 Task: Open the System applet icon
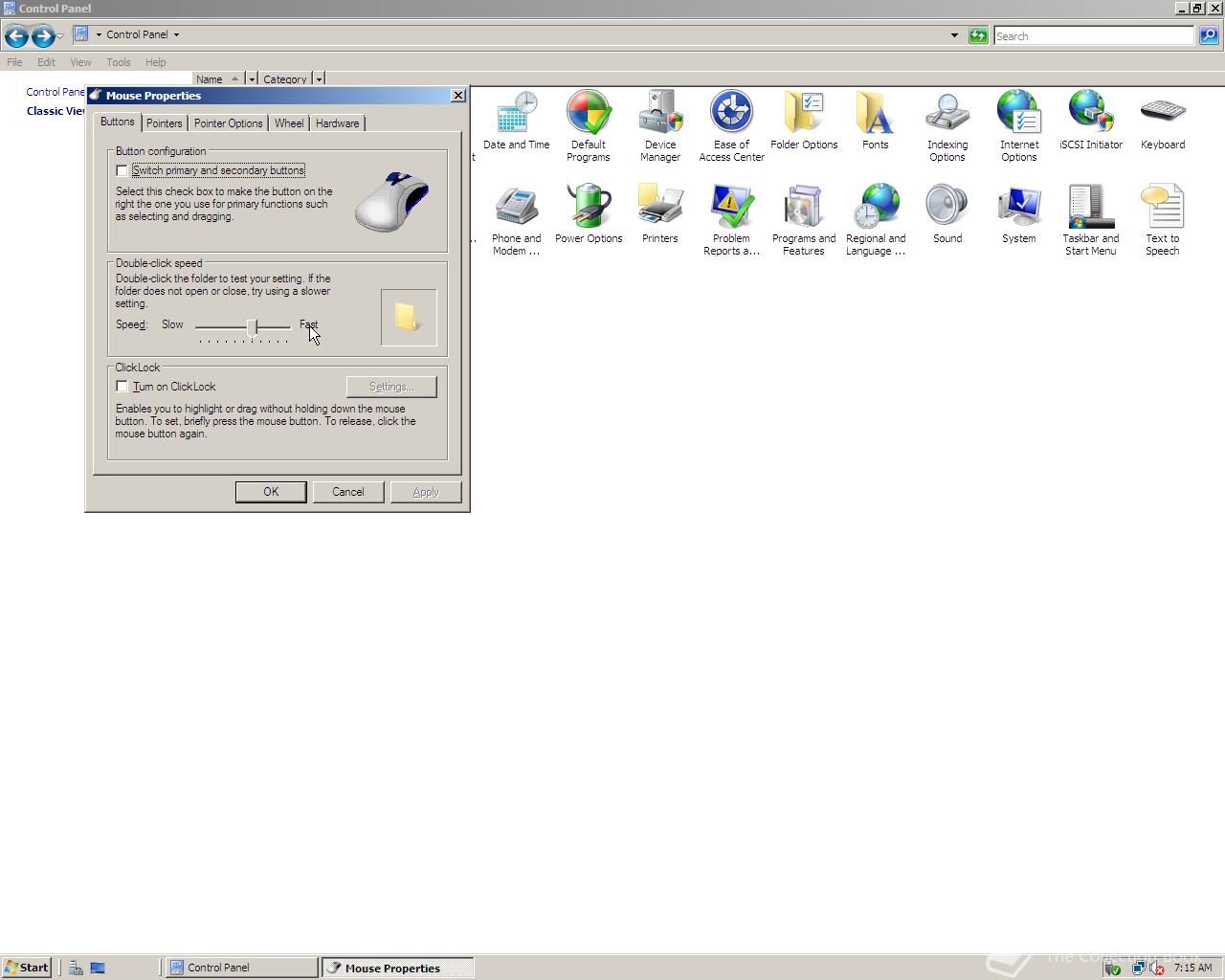[x=1019, y=214]
